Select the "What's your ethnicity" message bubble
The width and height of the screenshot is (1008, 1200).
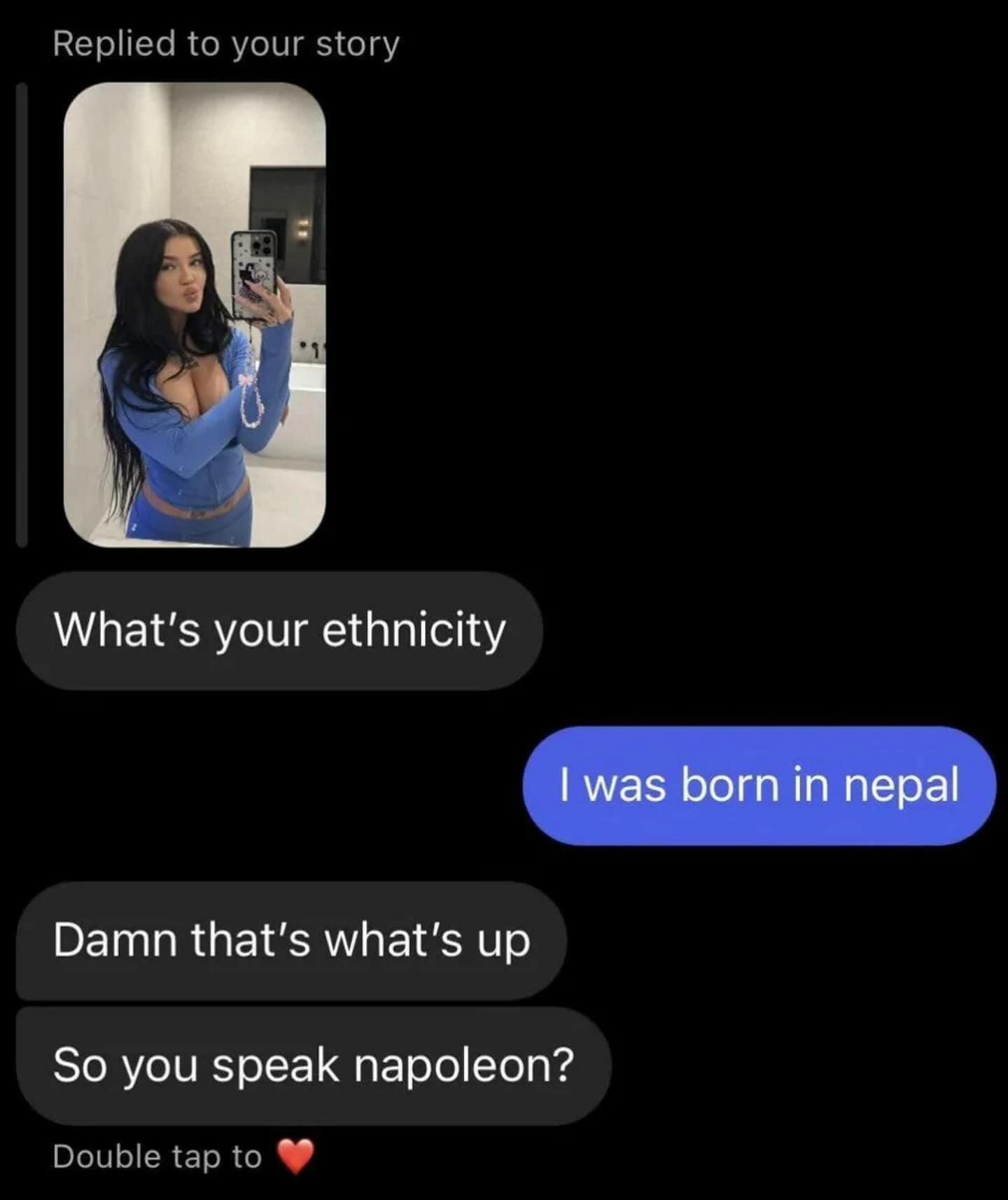click(279, 630)
